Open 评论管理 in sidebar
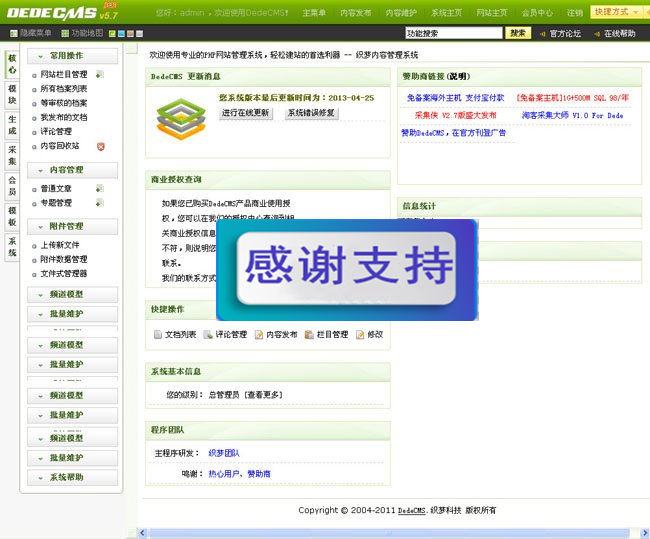Viewport: 650px width, 539px height. 56,132
